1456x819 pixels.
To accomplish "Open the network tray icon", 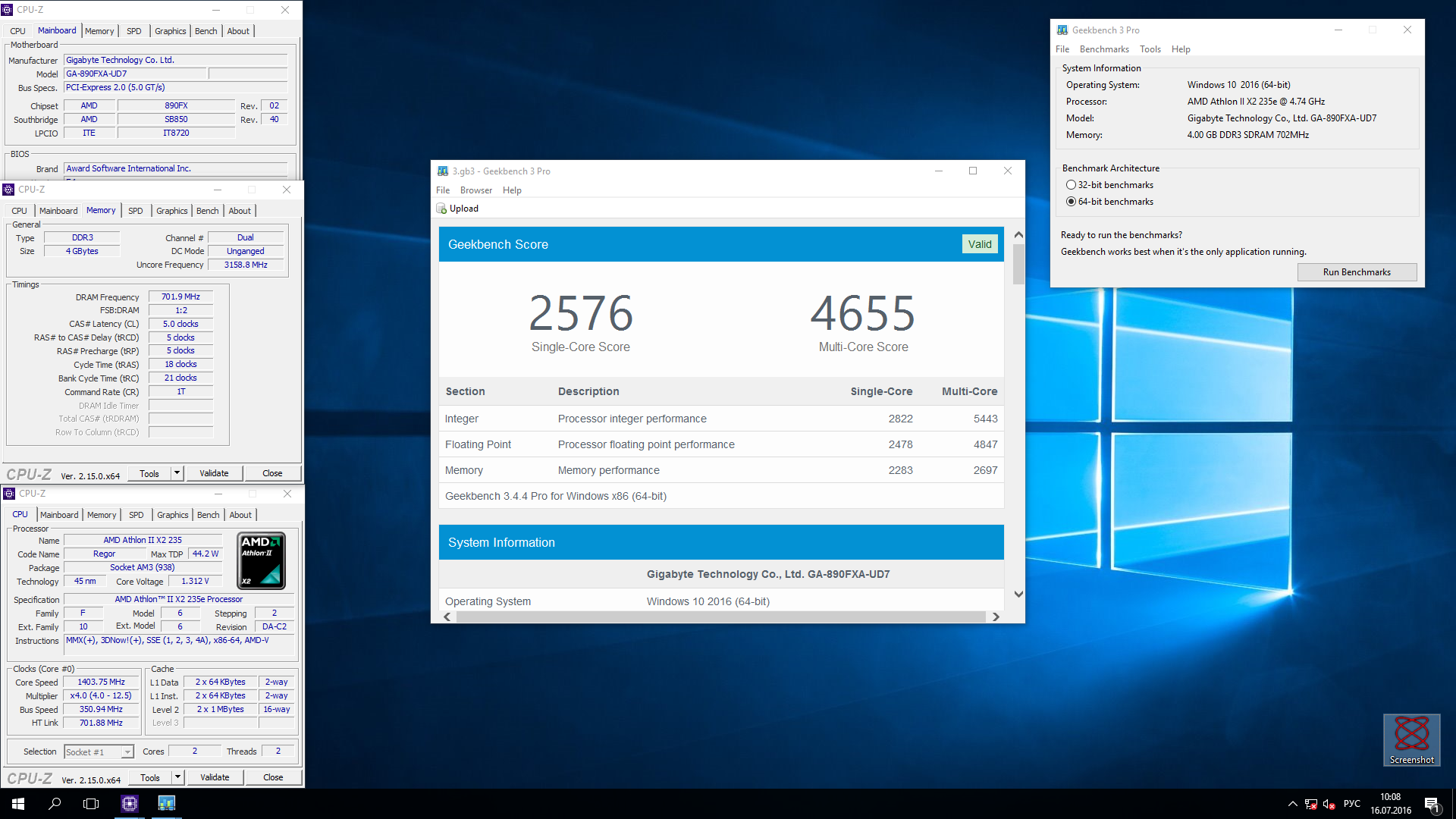I will 1311,804.
